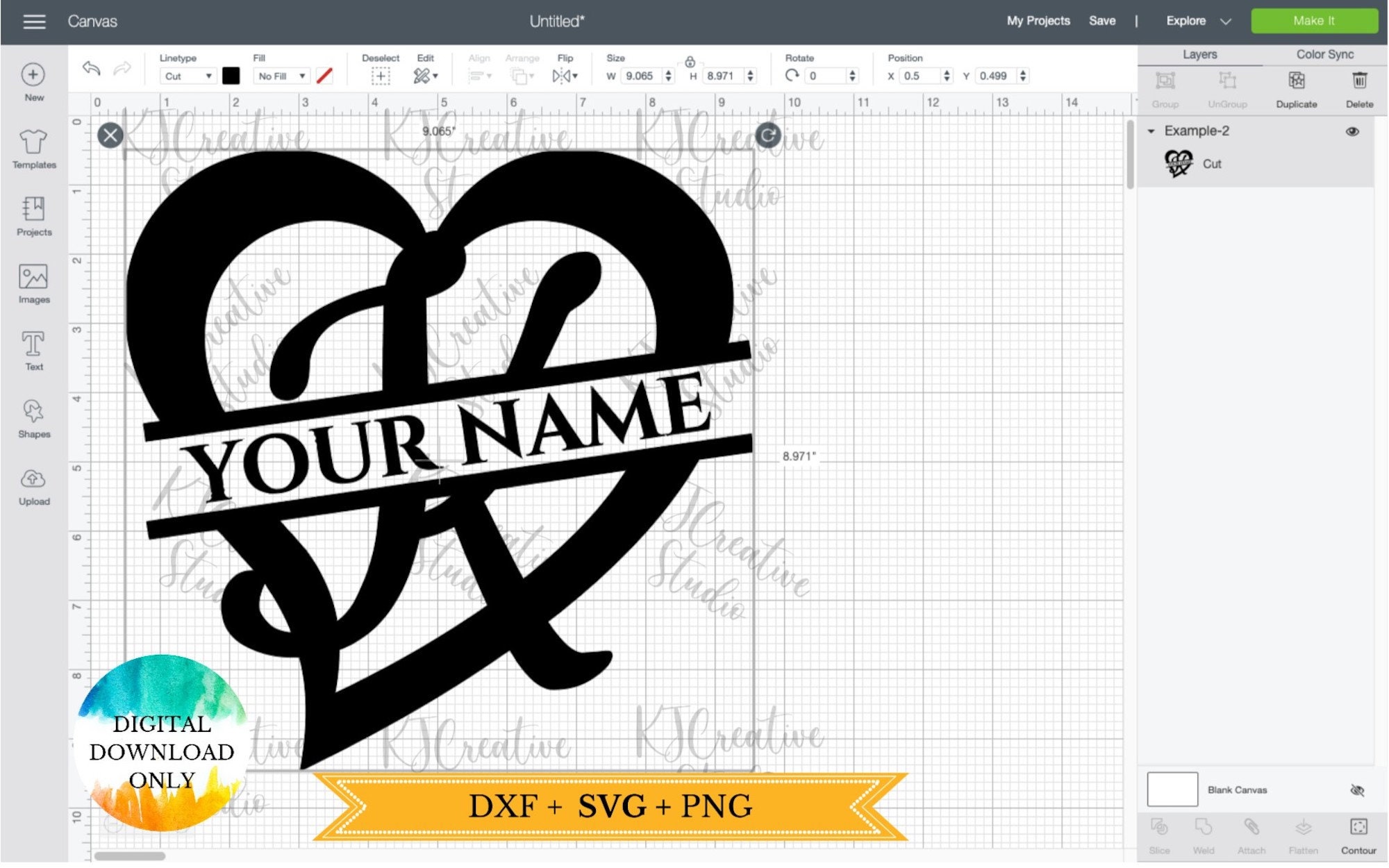The width and height of the screenshot is (1389, 868).
Task: Toggle visibility of the Example-2 layer
Action: [1353, 131]
